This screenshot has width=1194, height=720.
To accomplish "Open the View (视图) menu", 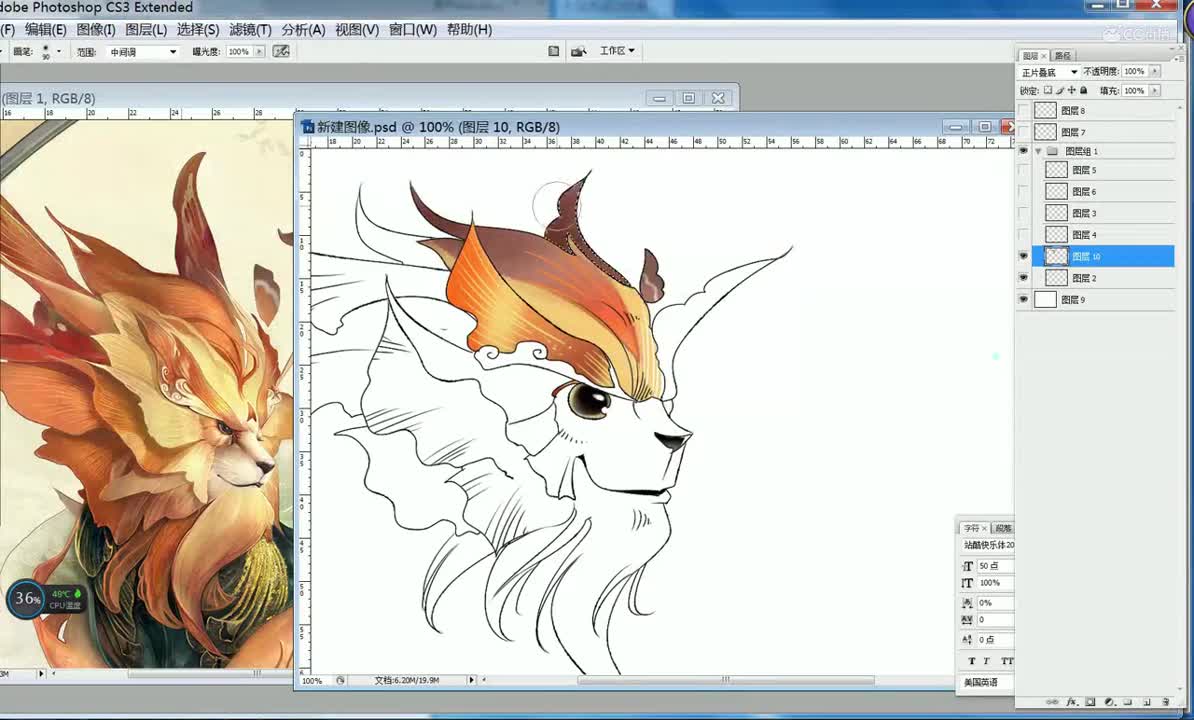I will (357, 30).
